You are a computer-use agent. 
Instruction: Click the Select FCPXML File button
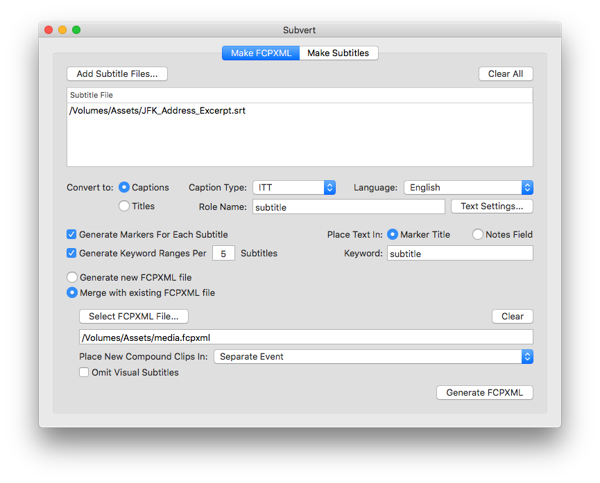click(134, 316)
